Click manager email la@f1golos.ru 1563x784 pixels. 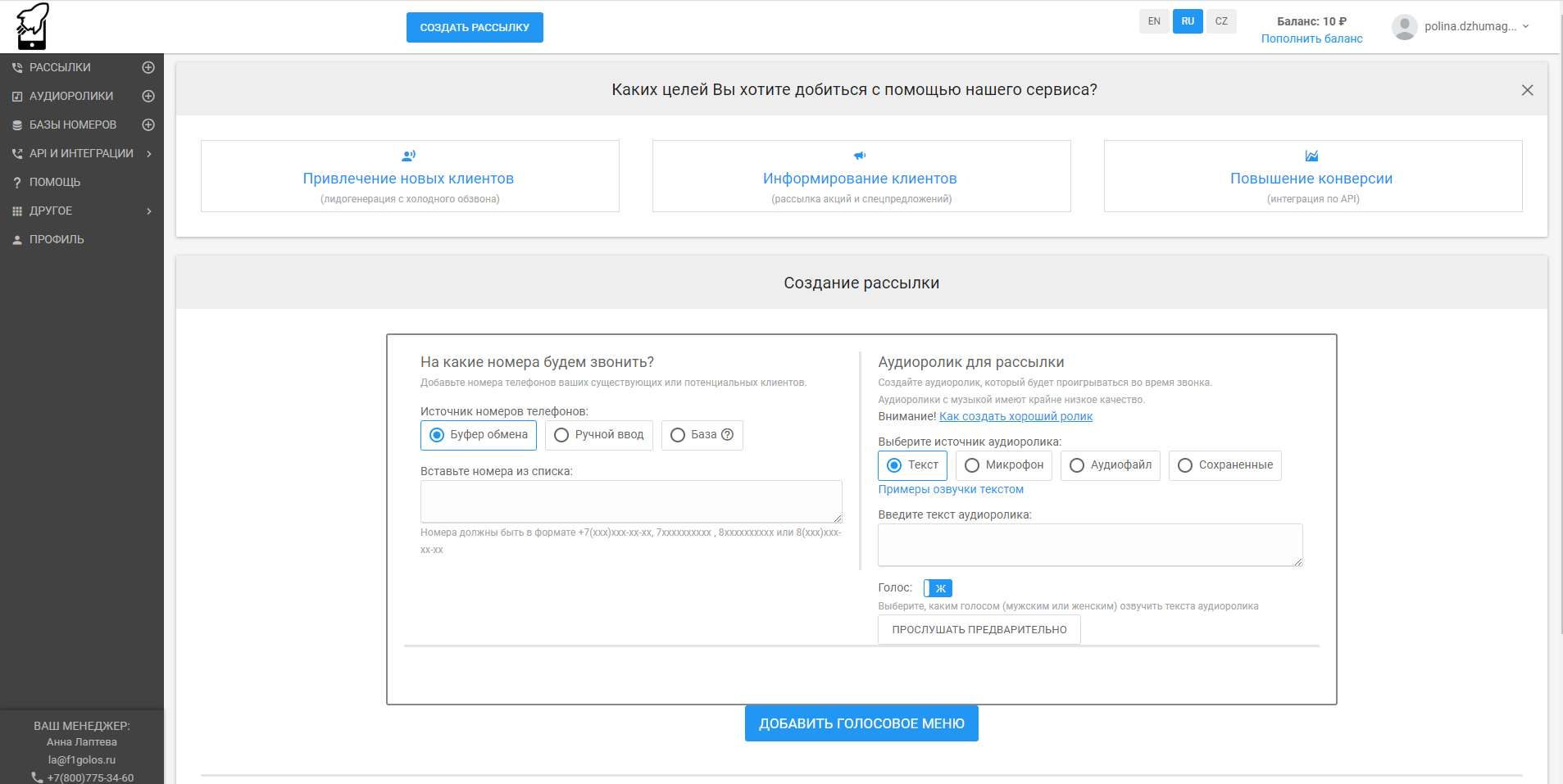click(82, 759)
